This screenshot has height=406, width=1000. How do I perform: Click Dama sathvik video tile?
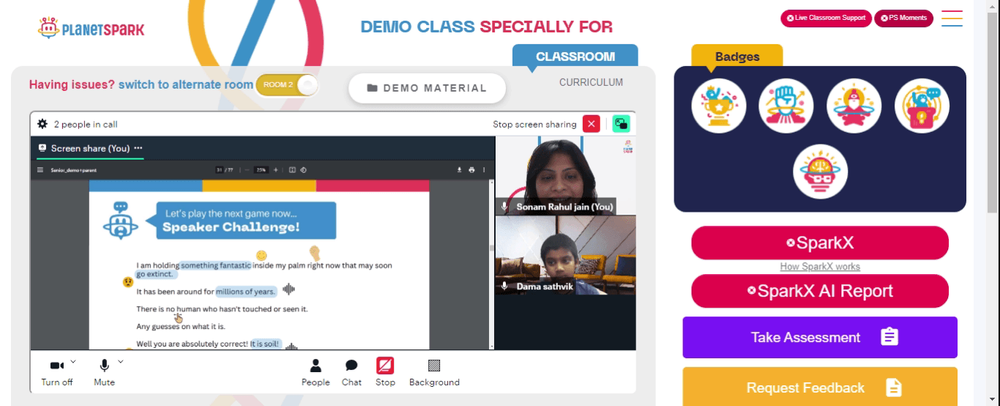[566, 255]
